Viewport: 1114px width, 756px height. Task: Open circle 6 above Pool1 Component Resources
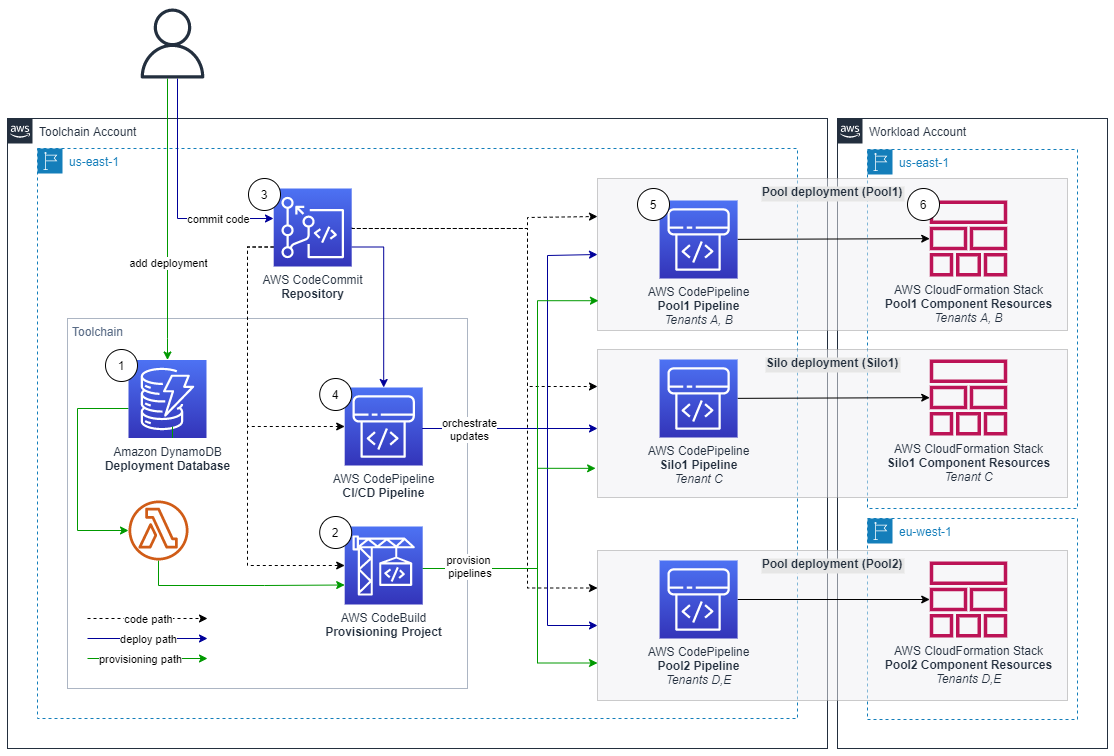[x=923, y=205]
